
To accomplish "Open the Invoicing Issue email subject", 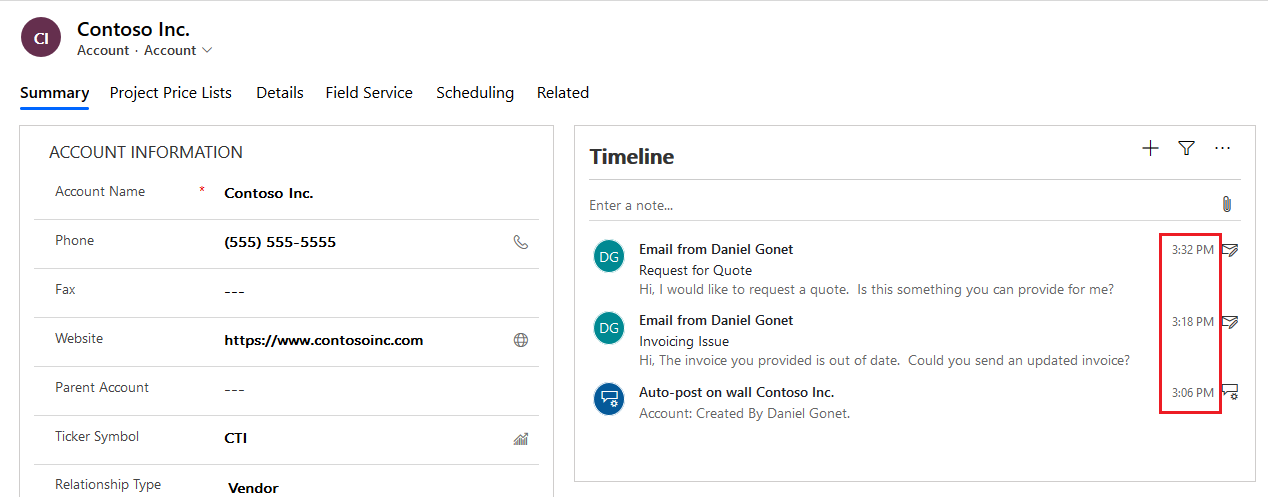I will pos(684,341).
